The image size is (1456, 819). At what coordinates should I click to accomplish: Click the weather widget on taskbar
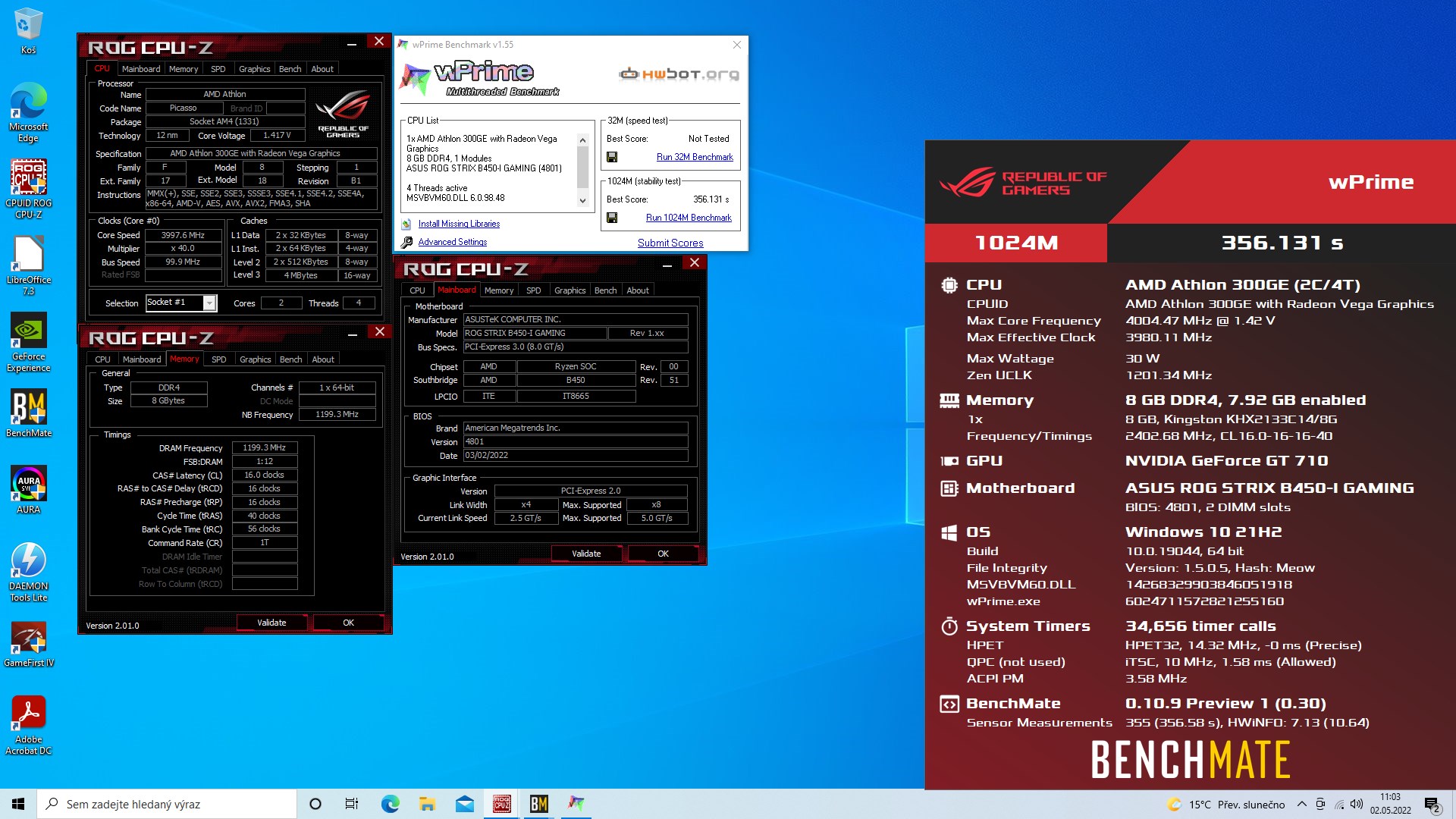click(x=1225, y=804)
